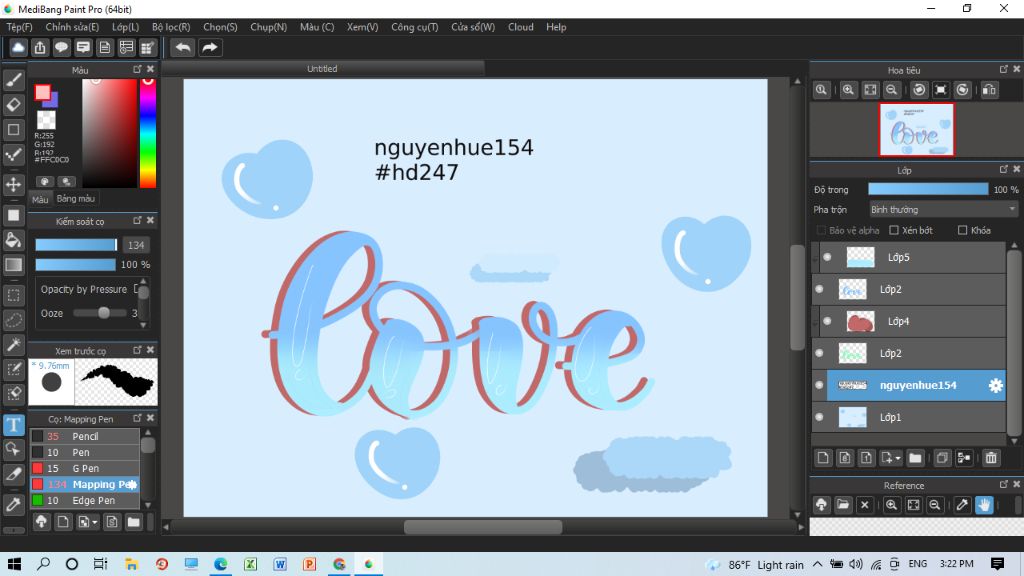
Task: Activate hand tool in Reference panel
Action: [x=984, y=505]
